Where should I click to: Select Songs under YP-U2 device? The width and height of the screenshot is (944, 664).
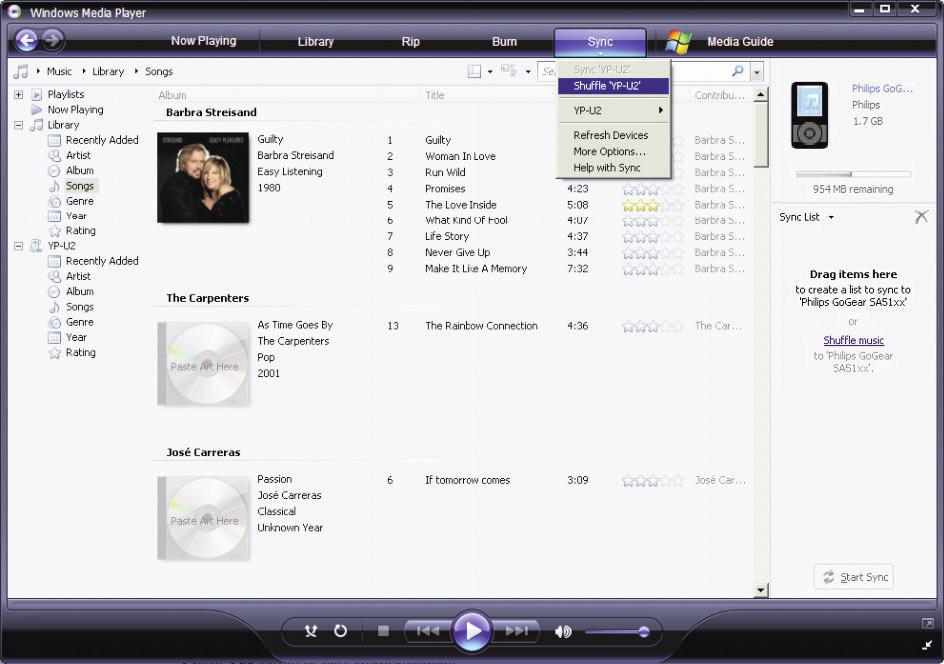pos(79,307)
